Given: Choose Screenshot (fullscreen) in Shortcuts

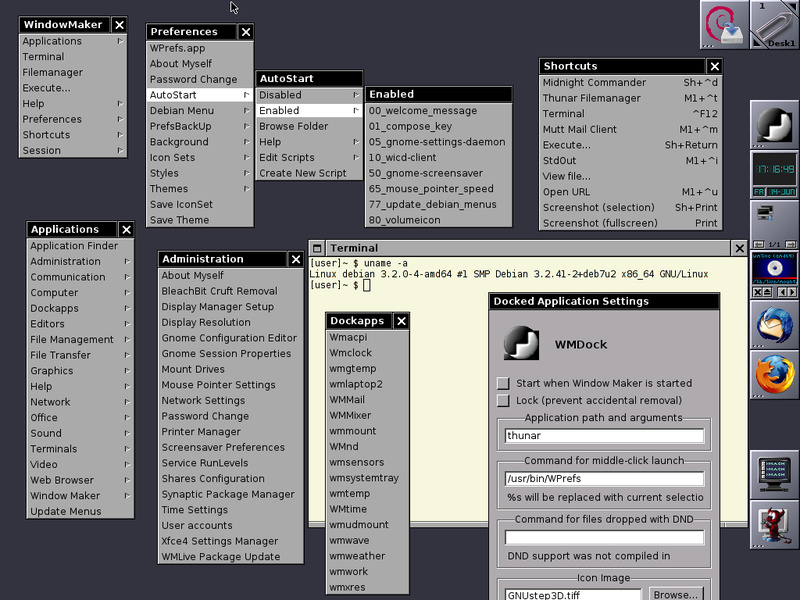Looking at the screenshot, I should tap(630, 223).
